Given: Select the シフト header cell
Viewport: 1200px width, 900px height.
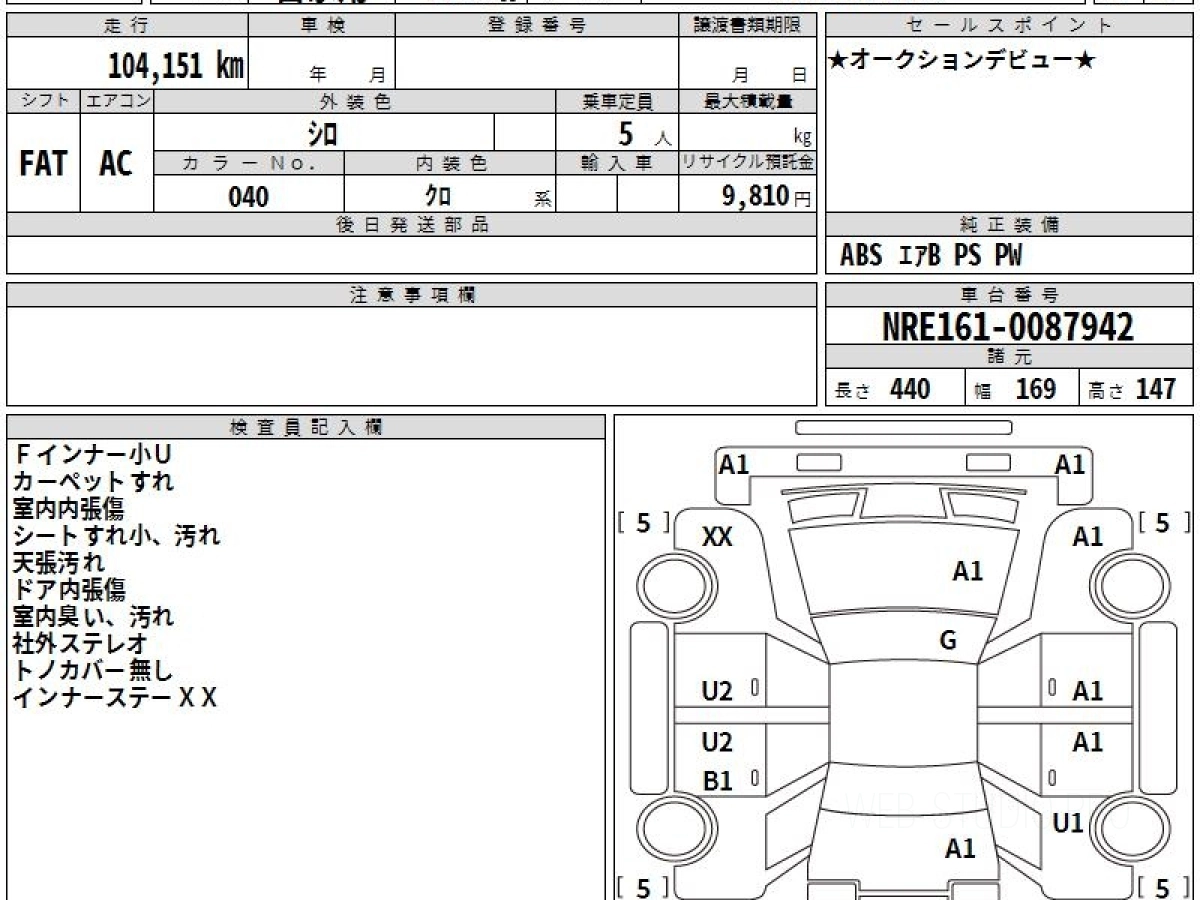Looking at the screenshot, I should tap(43, 101).
